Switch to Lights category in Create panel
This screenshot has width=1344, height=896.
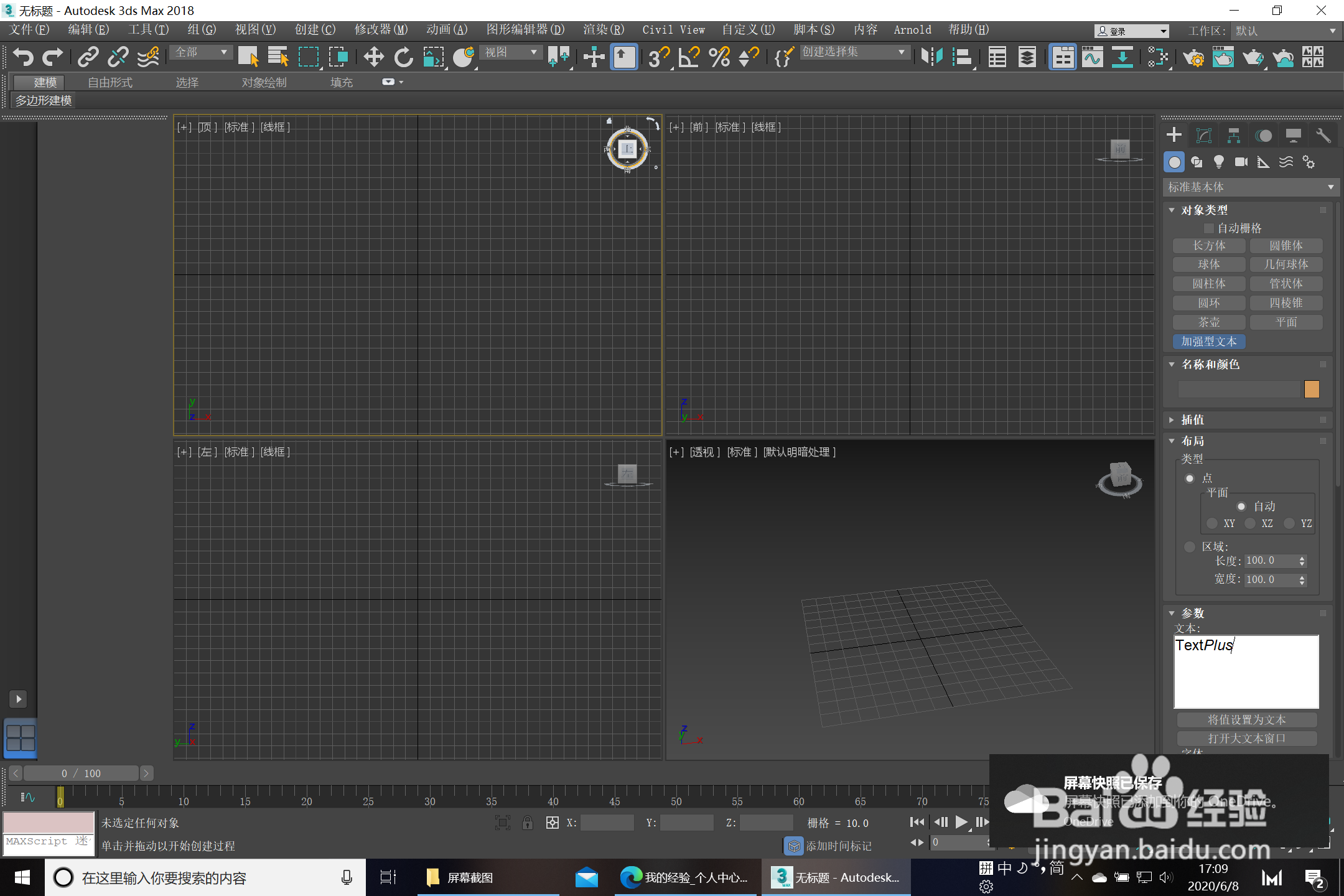pyautogui.click(x=1218, y=162)
